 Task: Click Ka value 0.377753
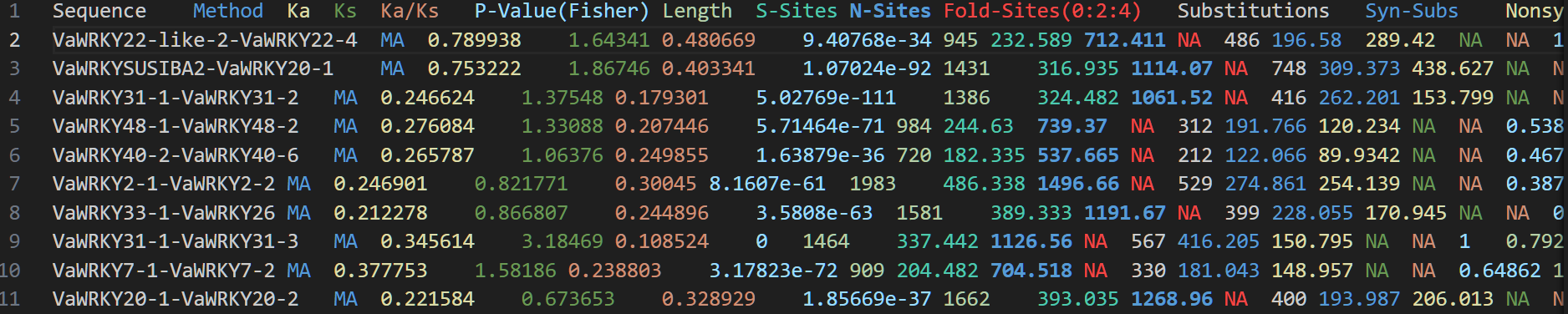380,271
